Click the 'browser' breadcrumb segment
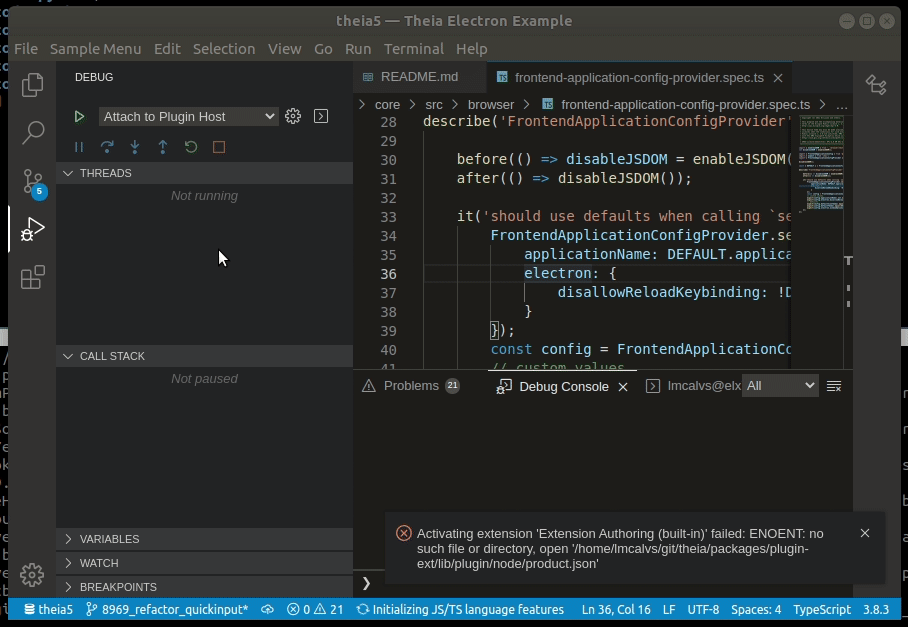This screenshot has height=627, width=908. 491,105
